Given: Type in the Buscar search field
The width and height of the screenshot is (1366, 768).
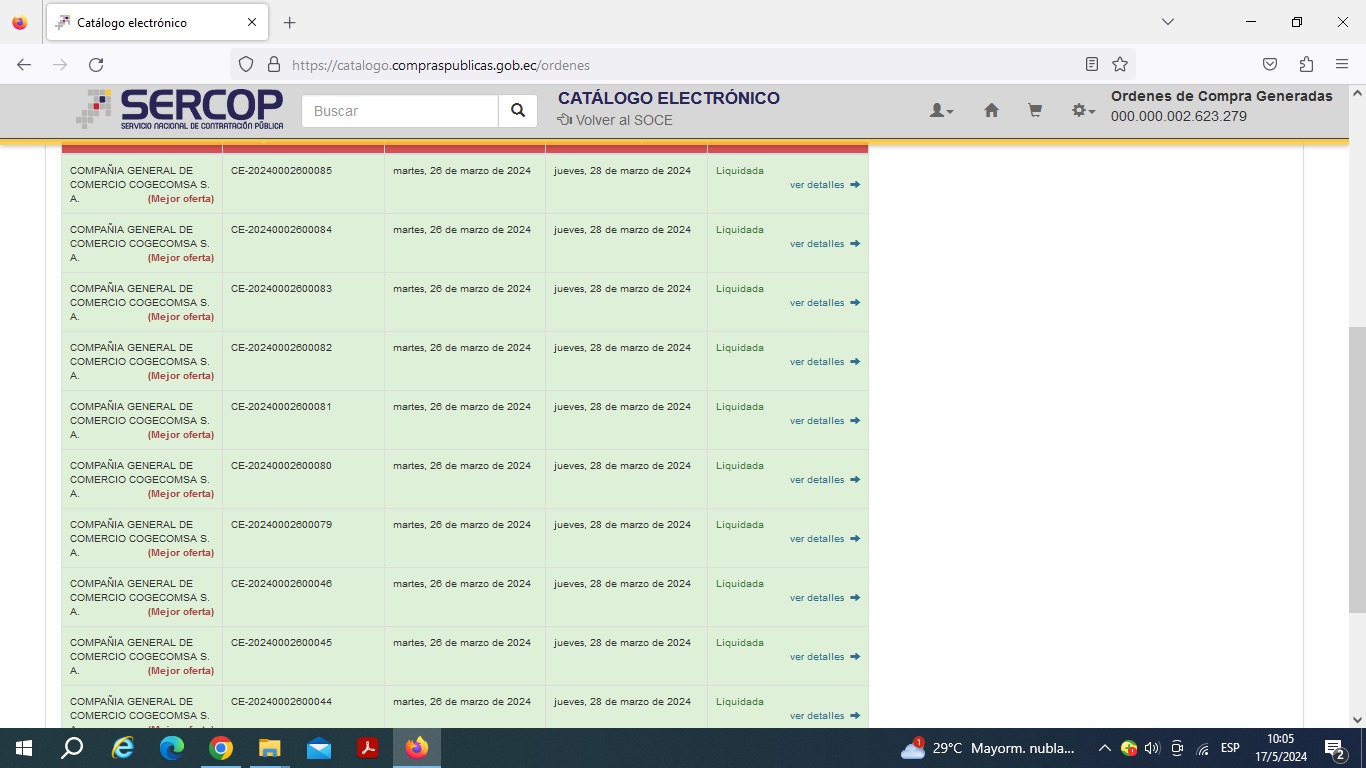Looking at the screenshot, I should pos(400,111).
